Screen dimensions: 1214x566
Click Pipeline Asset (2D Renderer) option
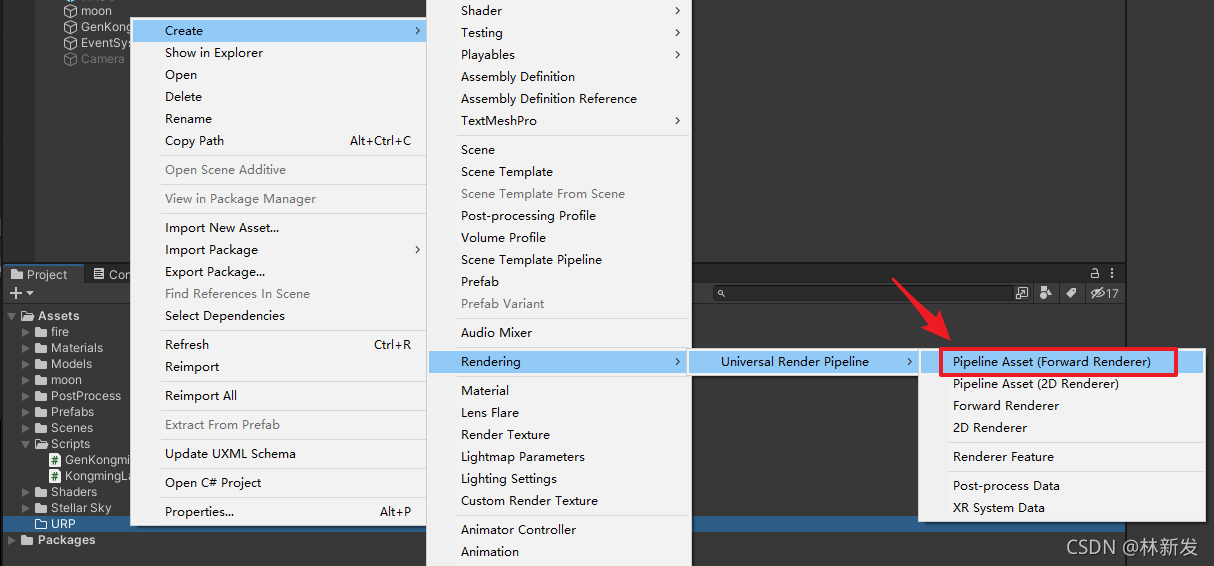(x=1035, y=384)
